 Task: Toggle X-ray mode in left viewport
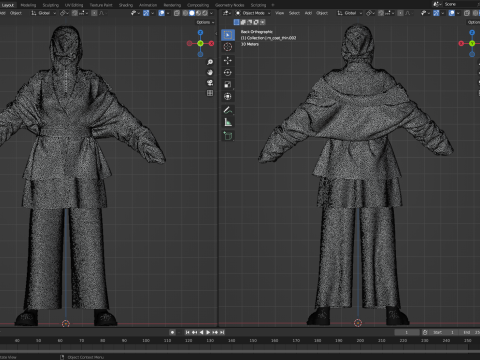click(177, 13)
